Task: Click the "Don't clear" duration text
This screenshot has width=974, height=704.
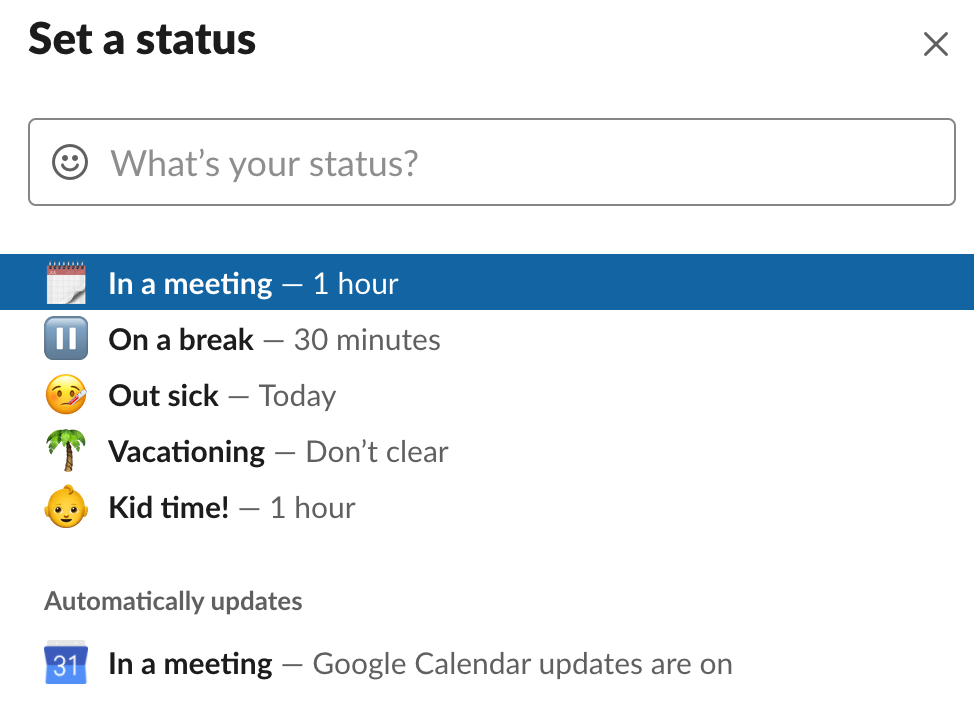Action: tap(377, 452)
